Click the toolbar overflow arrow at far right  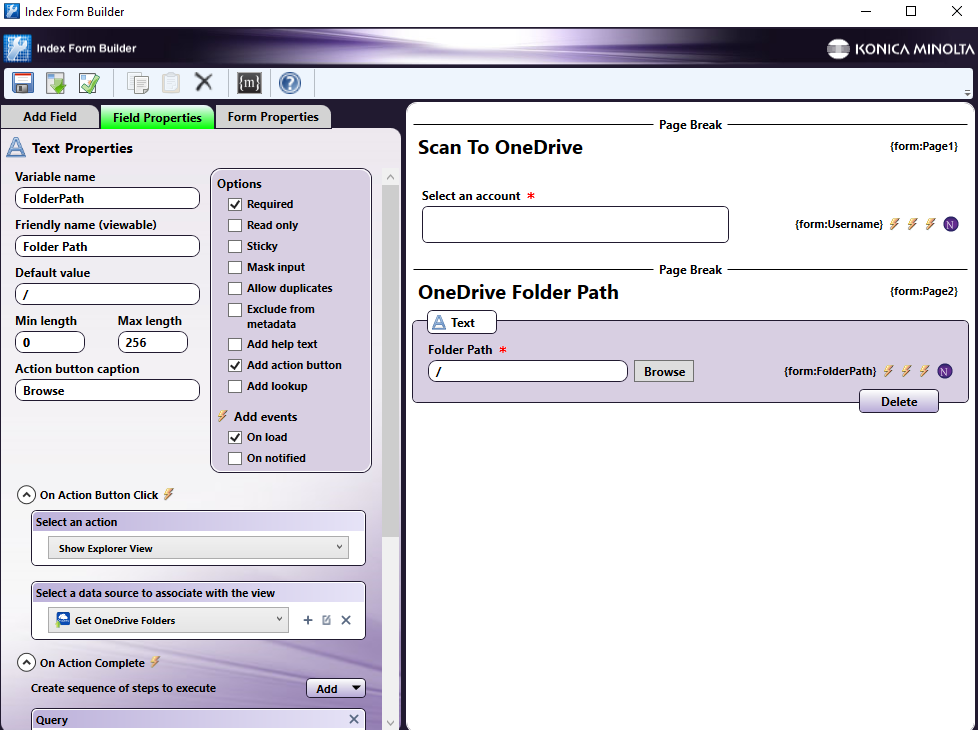coord(967,92)
